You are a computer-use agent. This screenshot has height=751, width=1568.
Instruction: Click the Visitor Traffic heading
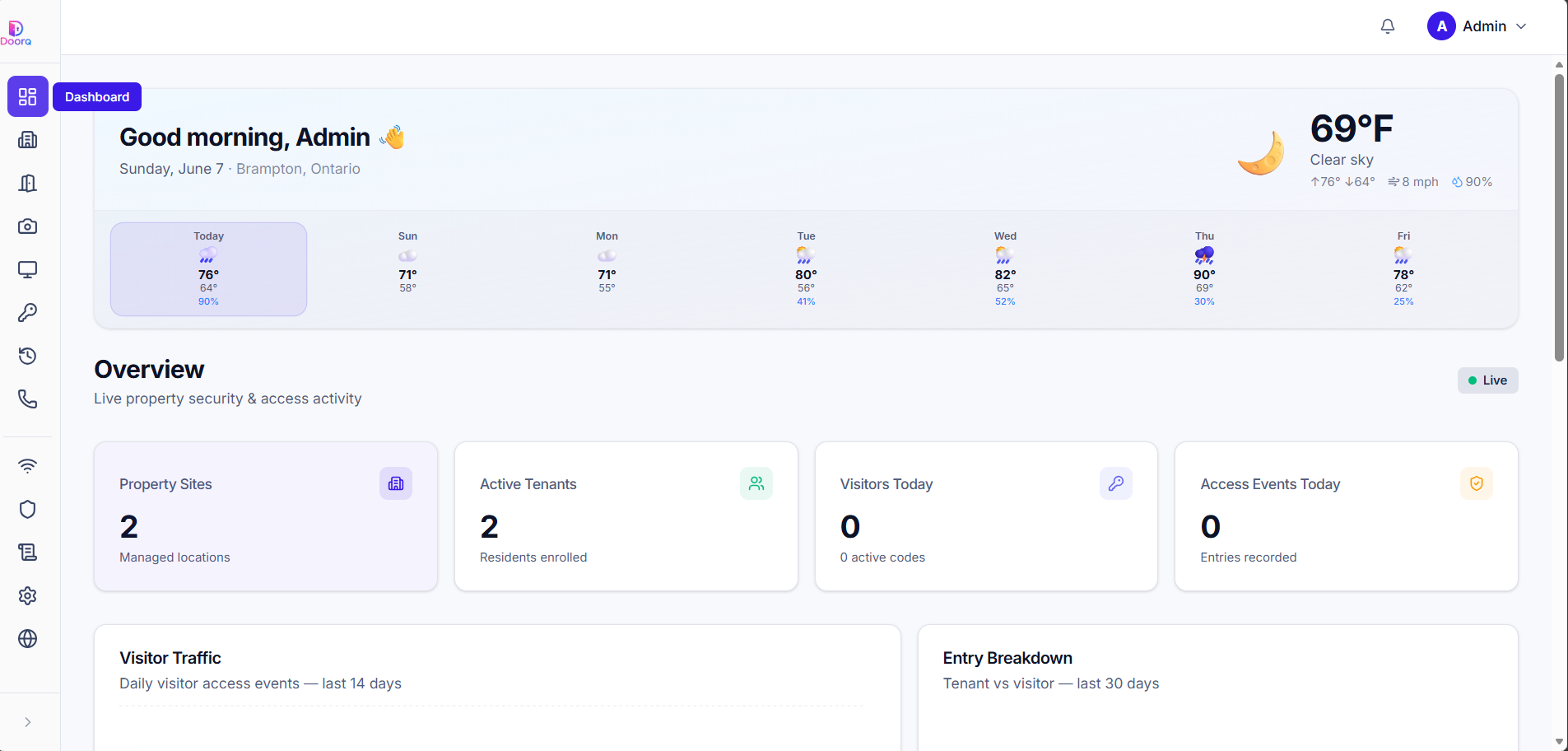(x=170, y=658)
